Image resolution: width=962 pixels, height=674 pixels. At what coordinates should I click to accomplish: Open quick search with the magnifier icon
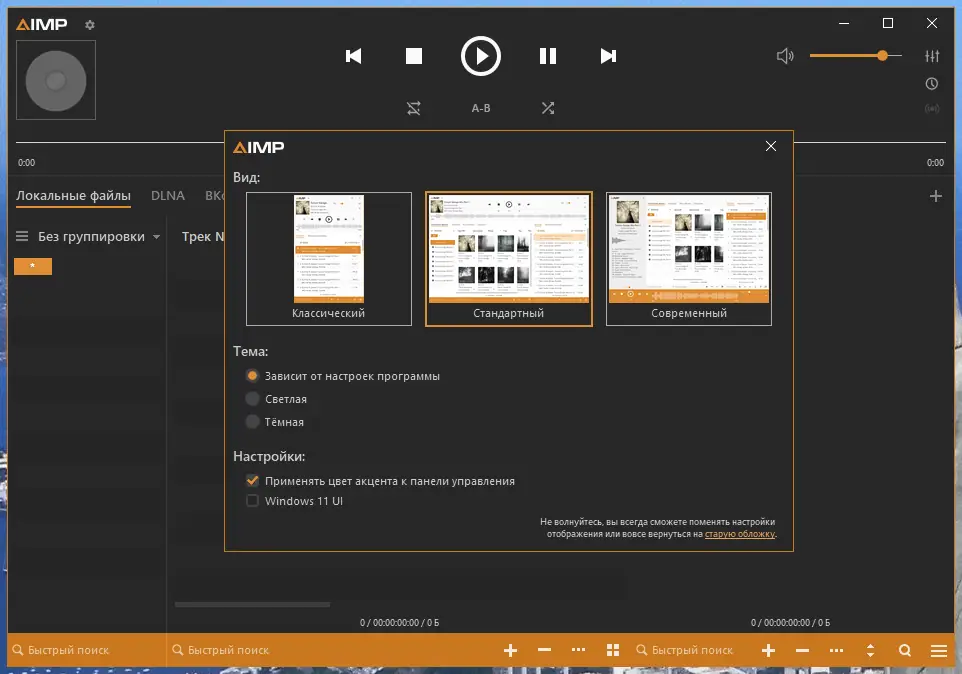click(x=905, y=650)
